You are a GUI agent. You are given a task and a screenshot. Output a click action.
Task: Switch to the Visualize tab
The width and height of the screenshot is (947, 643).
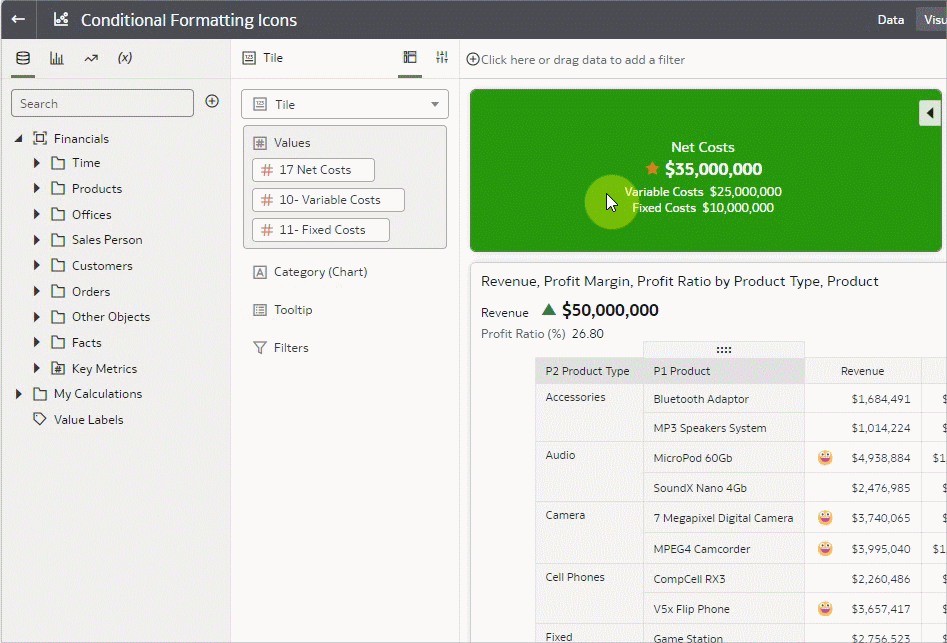click(933, 19)
